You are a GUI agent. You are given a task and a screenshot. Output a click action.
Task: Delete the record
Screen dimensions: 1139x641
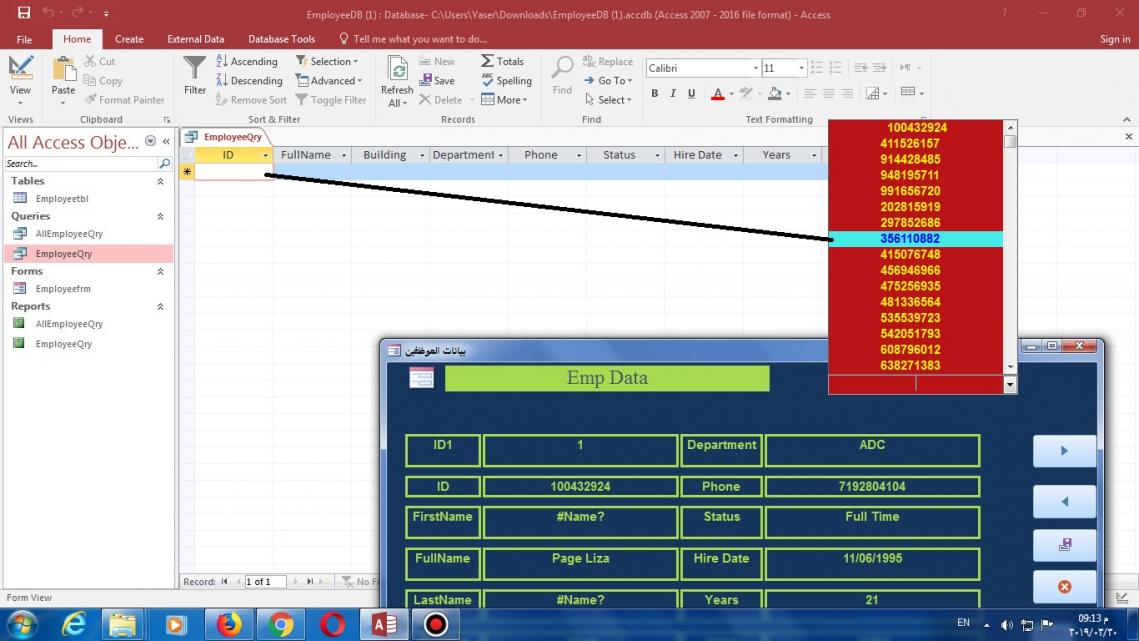[x=441, y=100]
